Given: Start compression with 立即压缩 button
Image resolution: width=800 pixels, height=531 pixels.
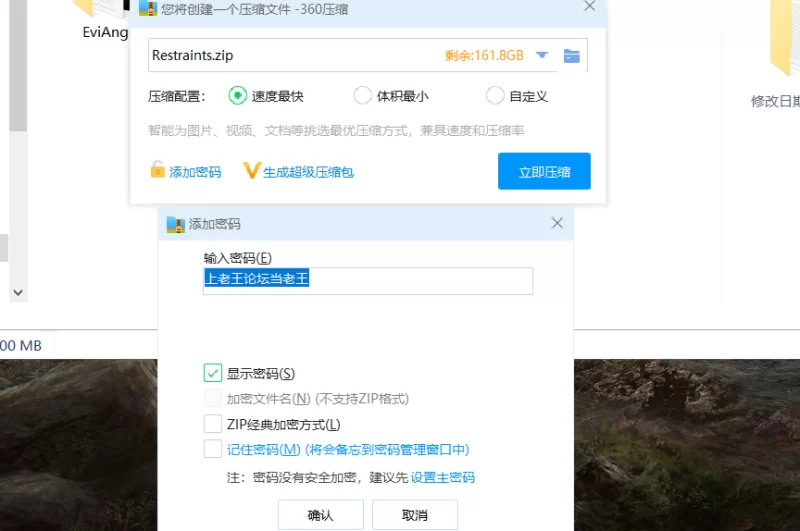Looking at the screenshot, I should point(544,171).
